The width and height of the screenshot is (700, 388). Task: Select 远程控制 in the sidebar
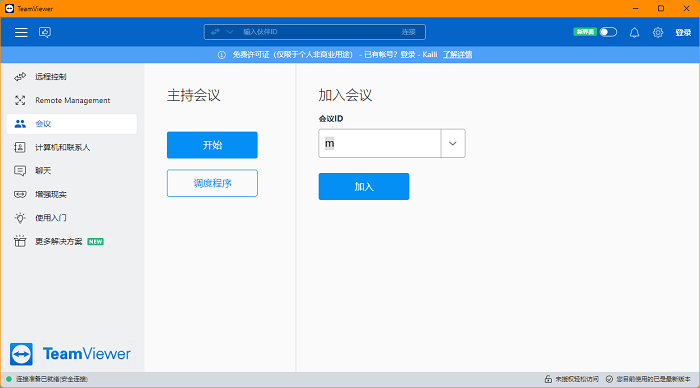click(72, 77)
